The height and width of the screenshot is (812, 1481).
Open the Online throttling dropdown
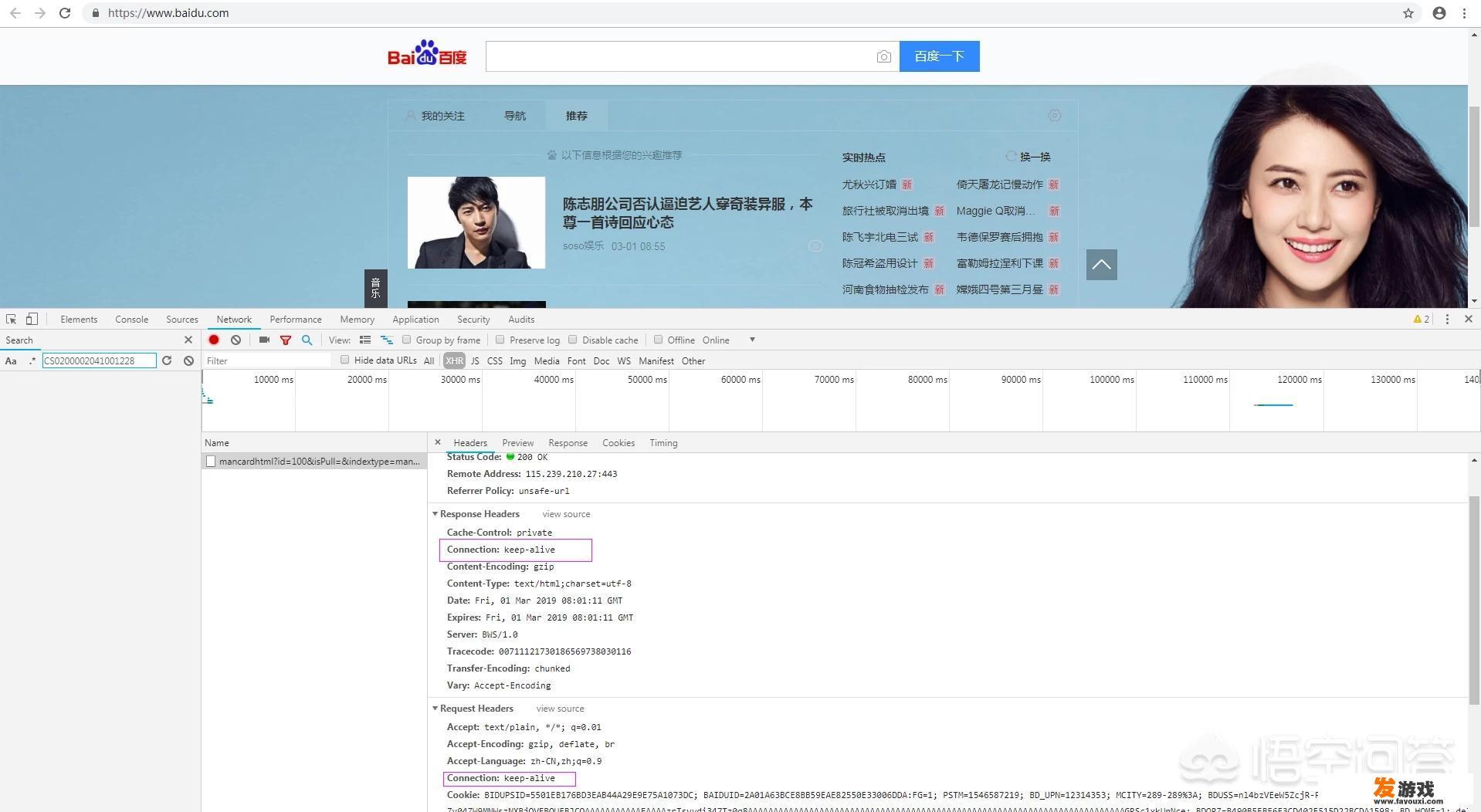coord(729,340)
